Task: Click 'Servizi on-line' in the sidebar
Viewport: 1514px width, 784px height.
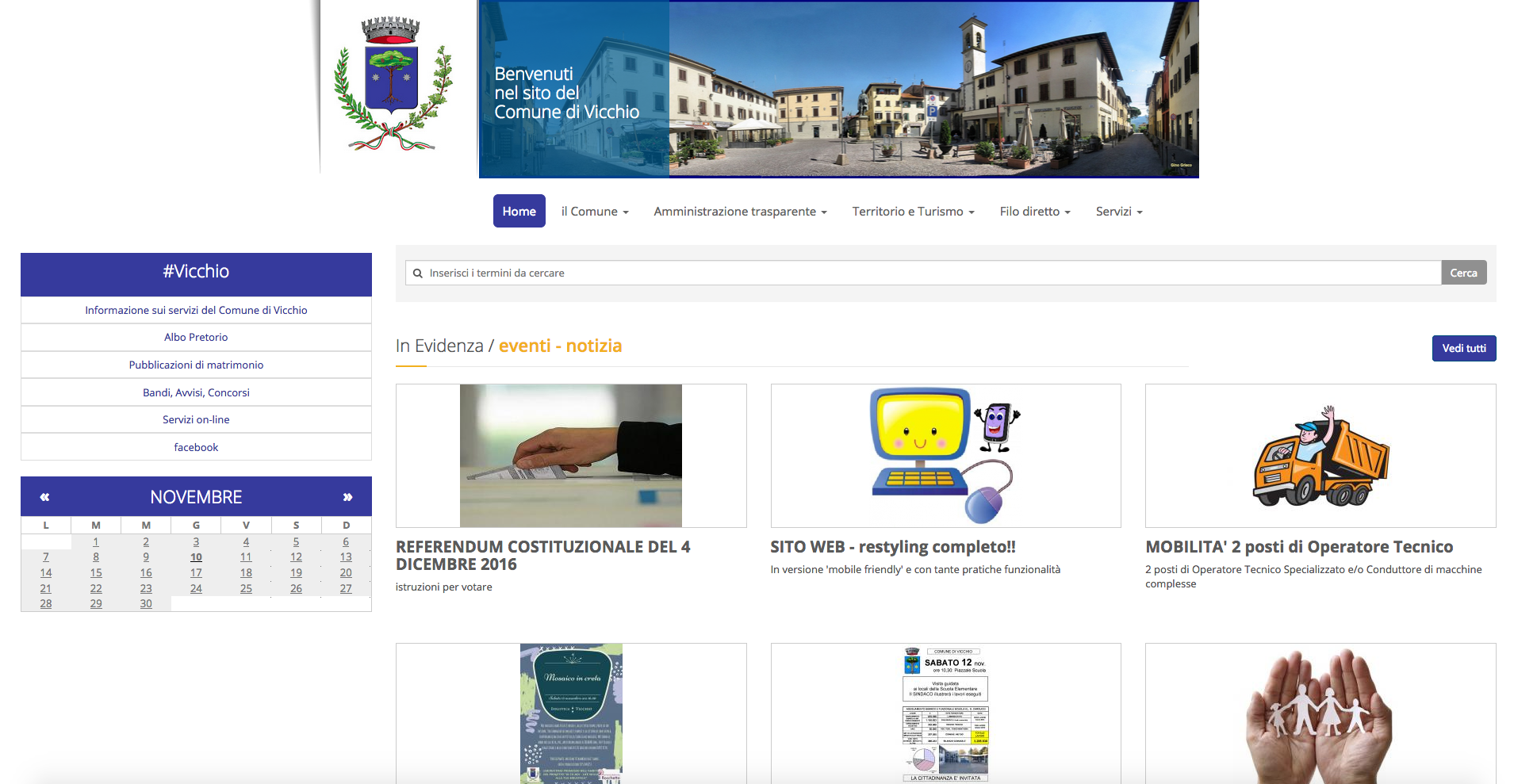Action: click(x=195, y=419)
